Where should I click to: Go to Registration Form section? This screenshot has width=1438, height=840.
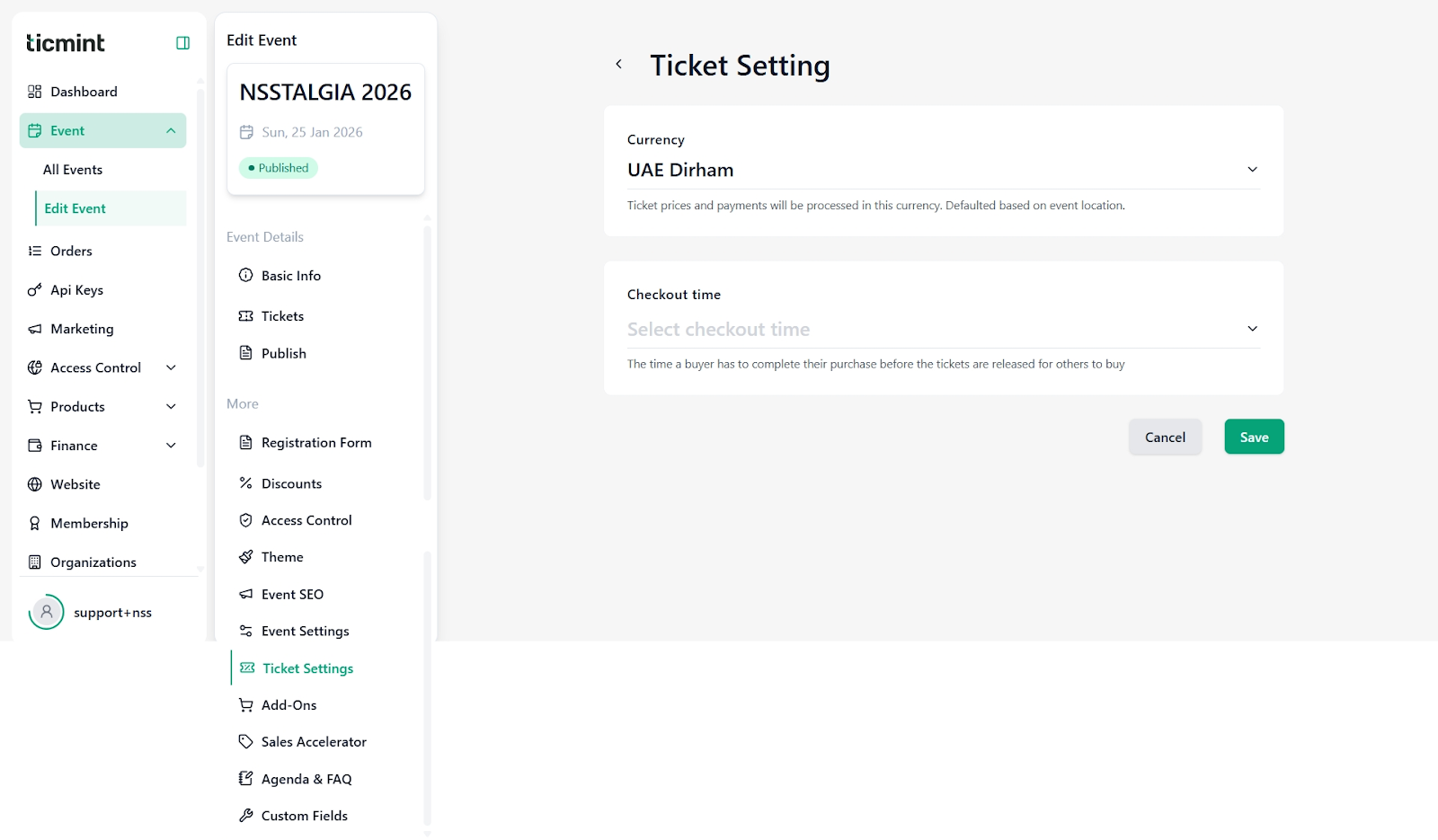click(x=315, y=443)
